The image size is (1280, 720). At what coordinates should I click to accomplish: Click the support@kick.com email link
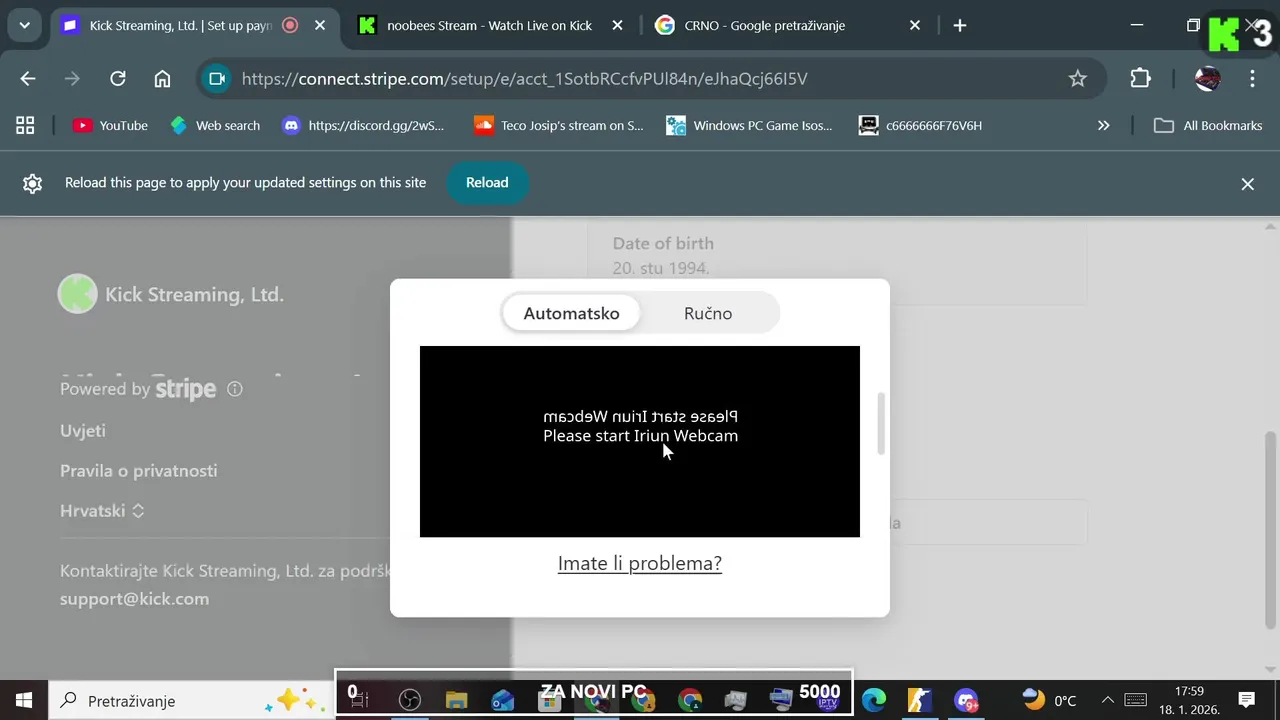tap(134, 599)
